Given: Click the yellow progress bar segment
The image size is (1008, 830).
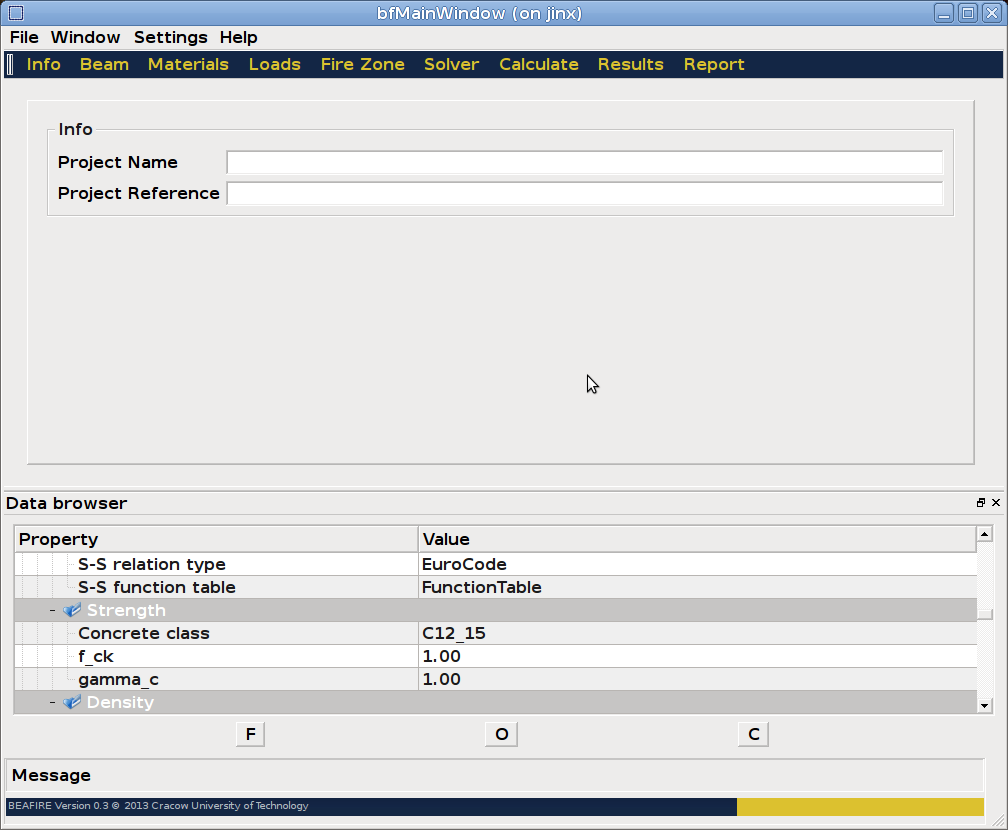Looking at the screenshot, I should [x=860, y=806].
